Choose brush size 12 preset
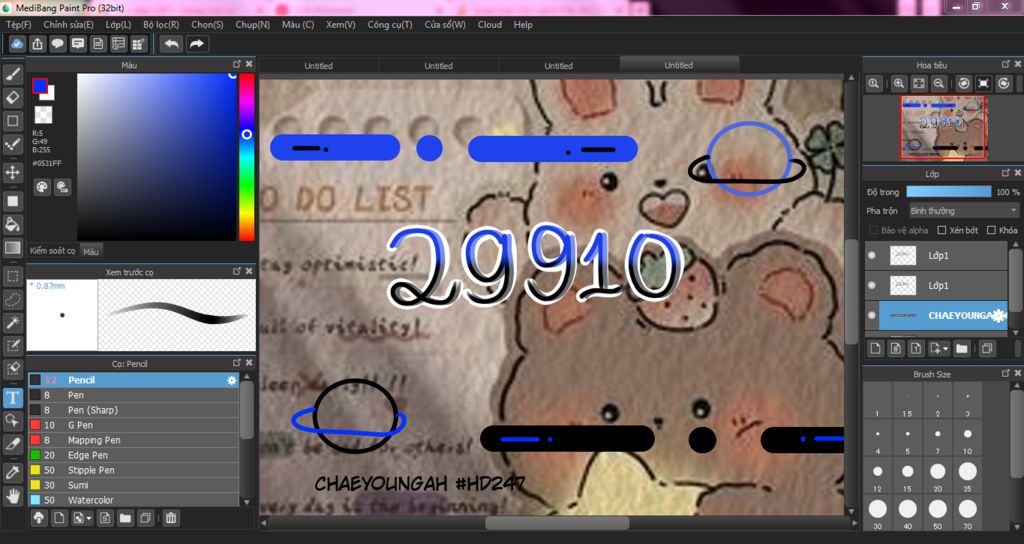This screenshot has height=544, width=1024. pyautogui.click(x=877, y=473)
